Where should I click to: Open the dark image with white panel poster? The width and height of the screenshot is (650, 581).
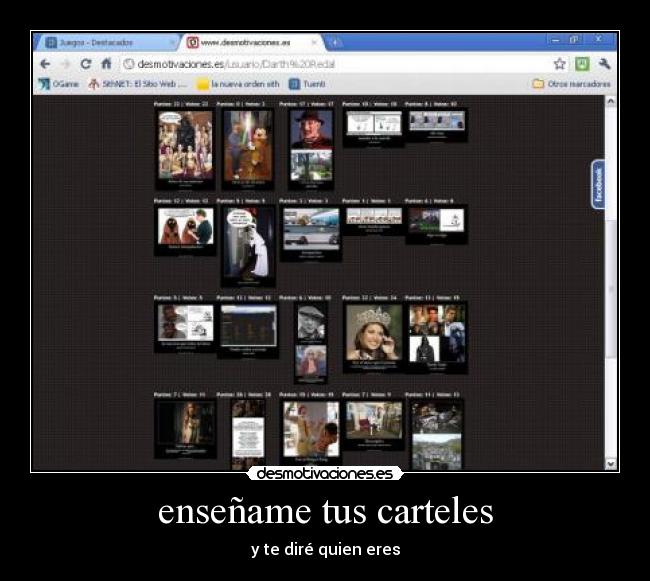[437, 224]
